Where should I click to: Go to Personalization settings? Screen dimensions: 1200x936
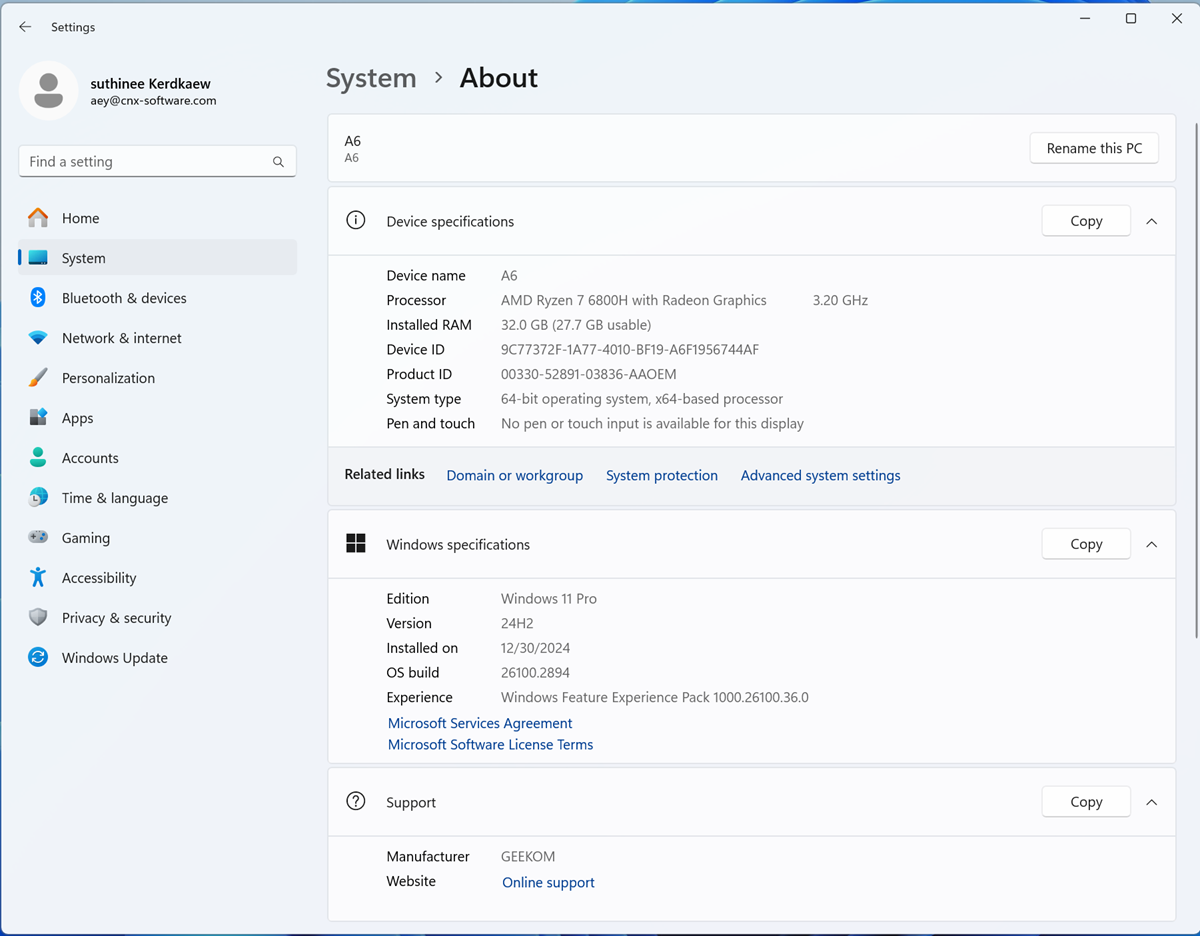pos(158,378)
